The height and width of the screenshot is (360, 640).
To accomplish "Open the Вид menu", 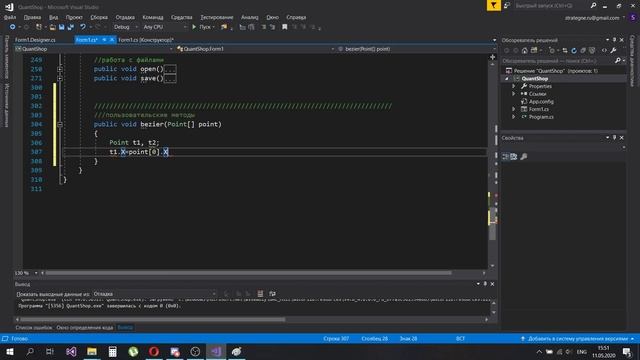I will coord(53,17).
